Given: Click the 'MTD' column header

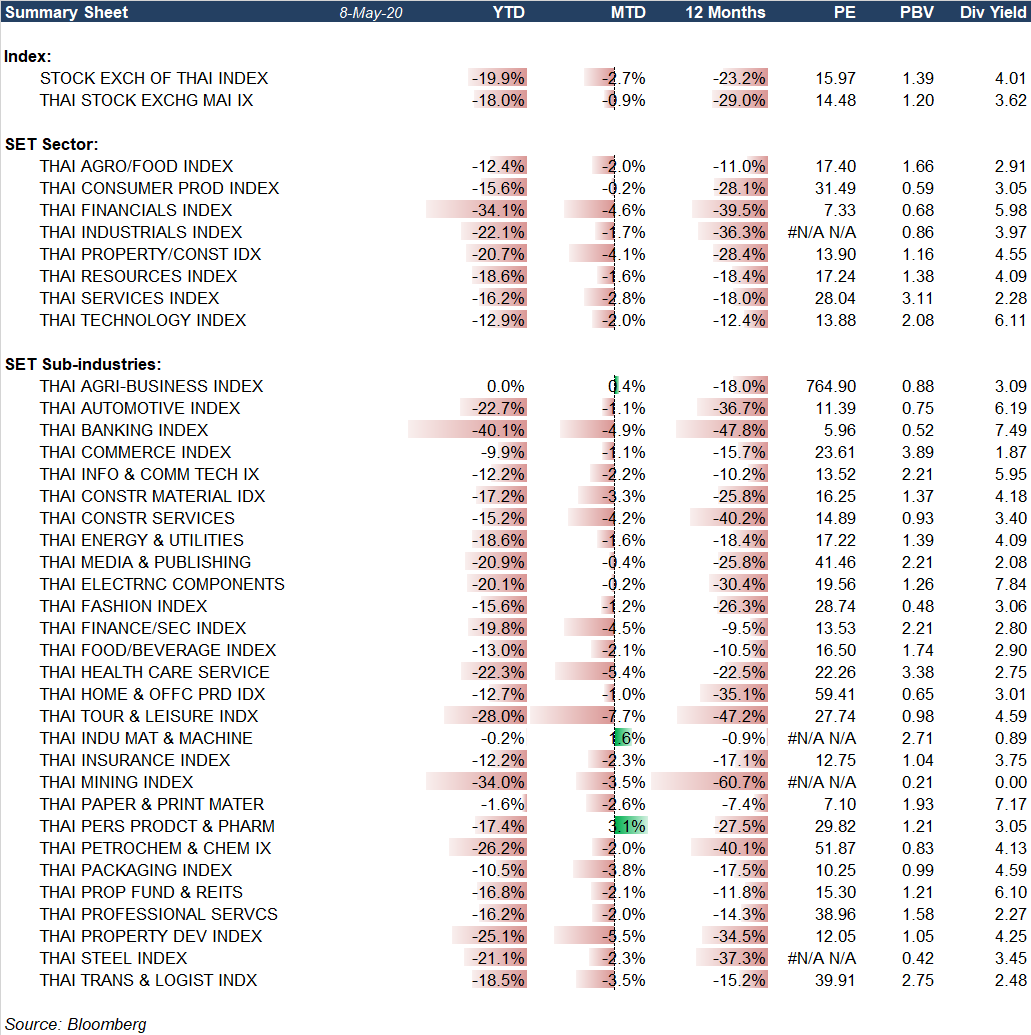Looking at the screenshot, I should click(628, 12).
